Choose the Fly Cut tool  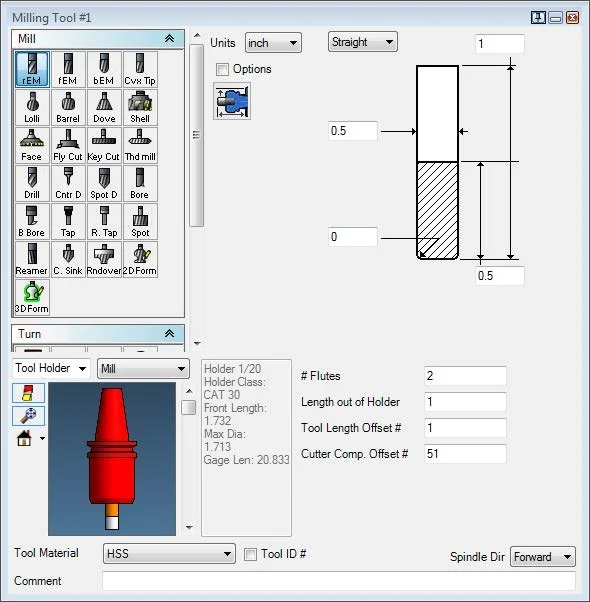tap(68, 146)
